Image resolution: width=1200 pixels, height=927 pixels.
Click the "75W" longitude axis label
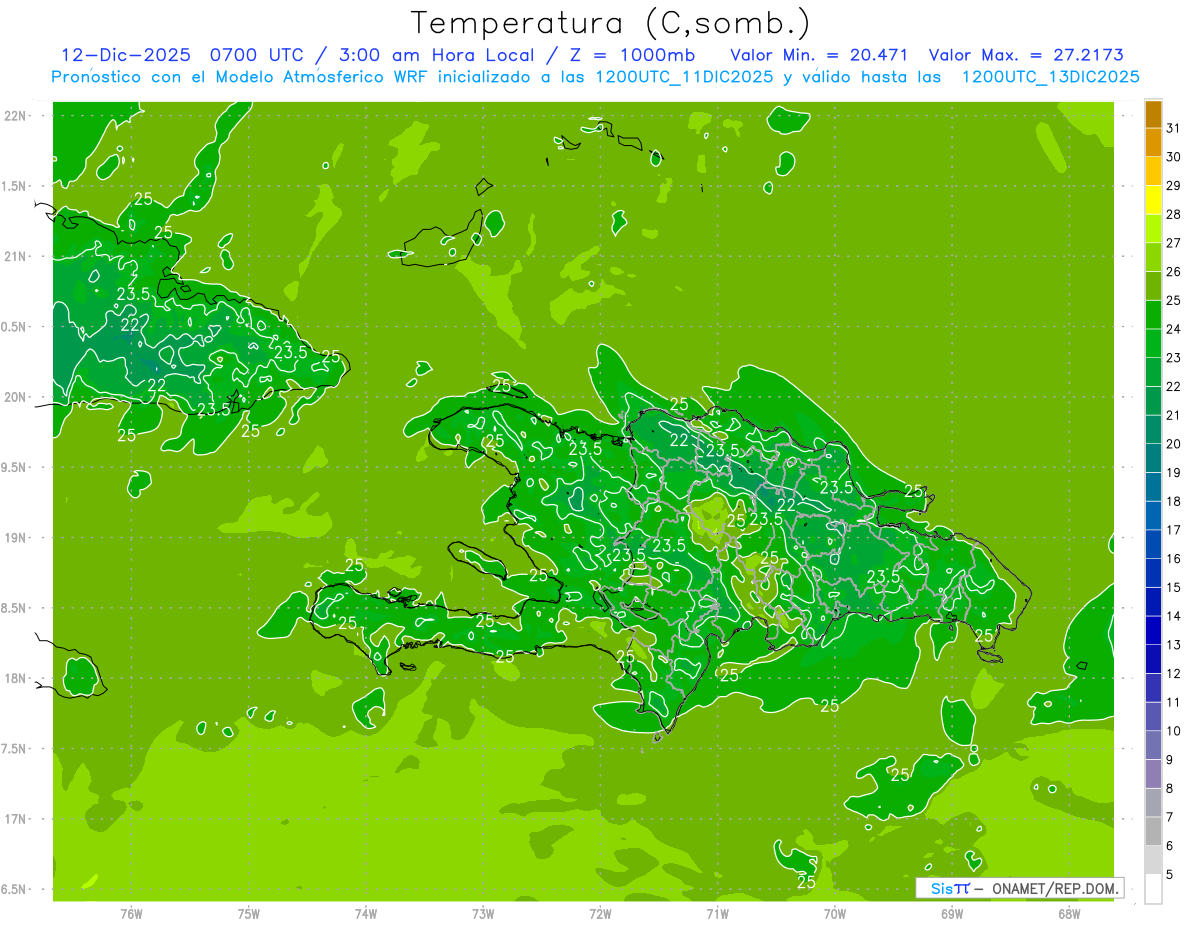(249, 914)
